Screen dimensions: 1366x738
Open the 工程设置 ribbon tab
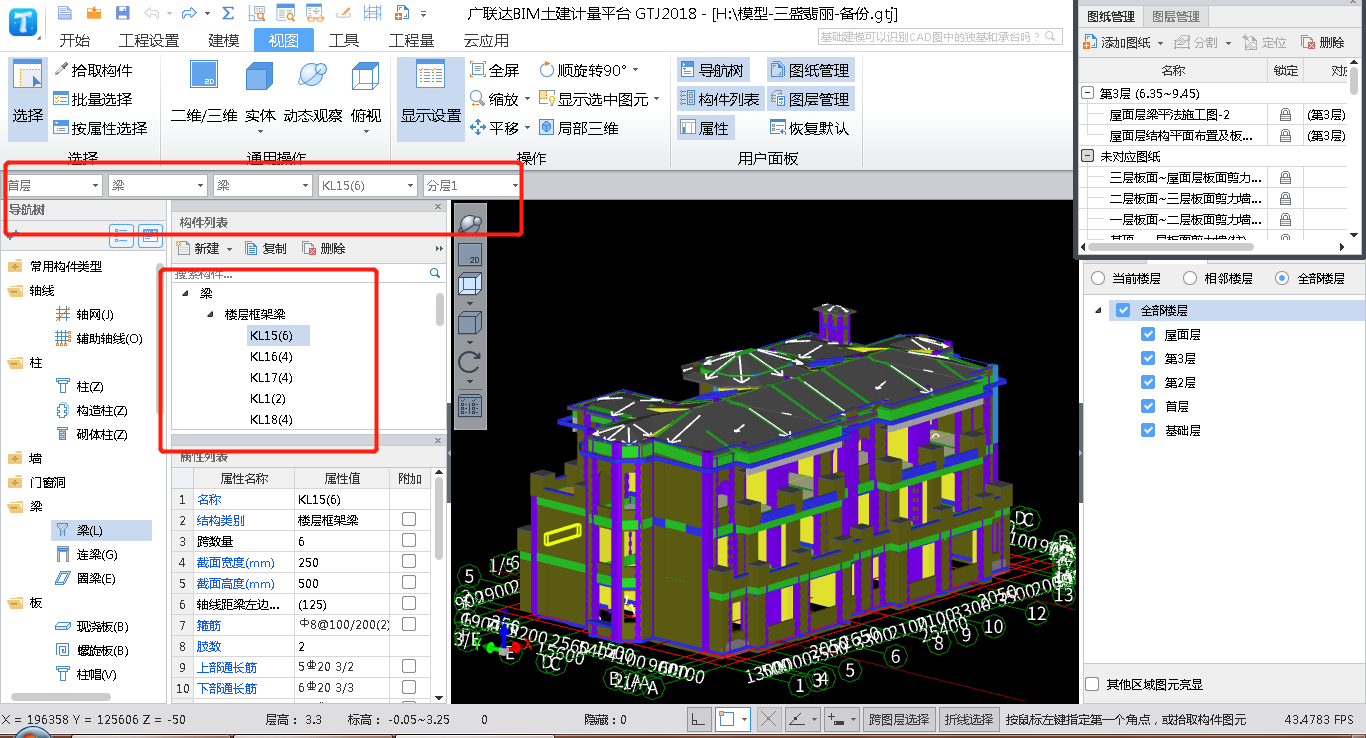click(149, 41)
